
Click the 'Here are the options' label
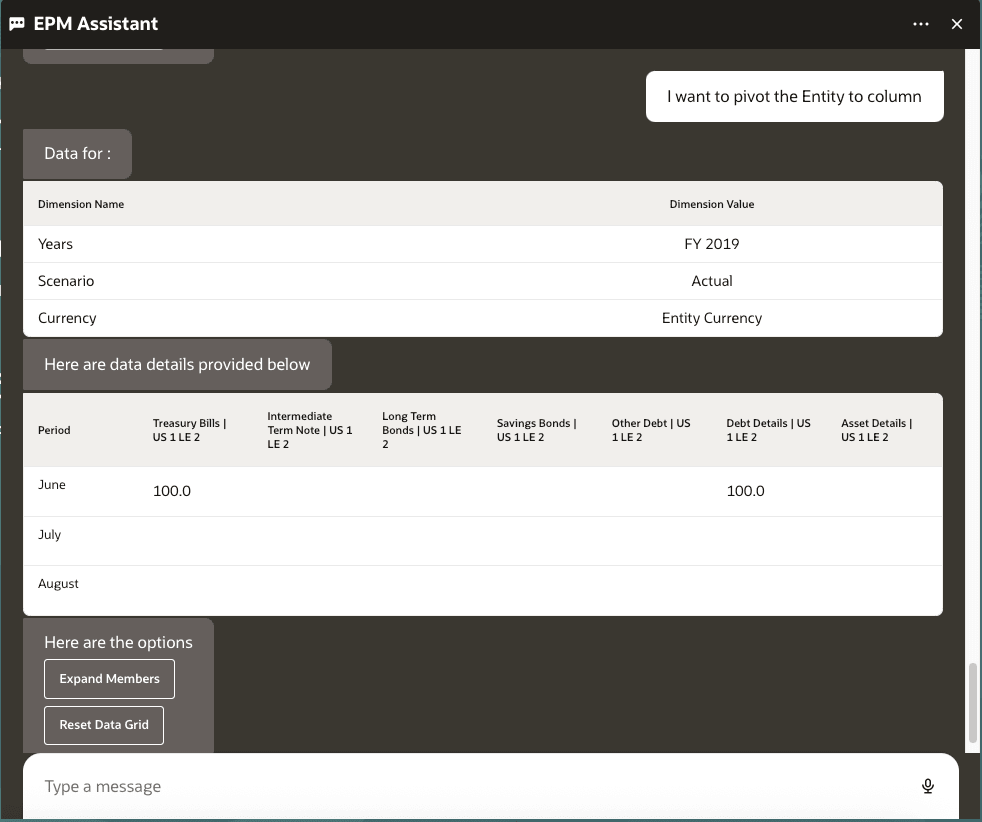pos(118,642)
